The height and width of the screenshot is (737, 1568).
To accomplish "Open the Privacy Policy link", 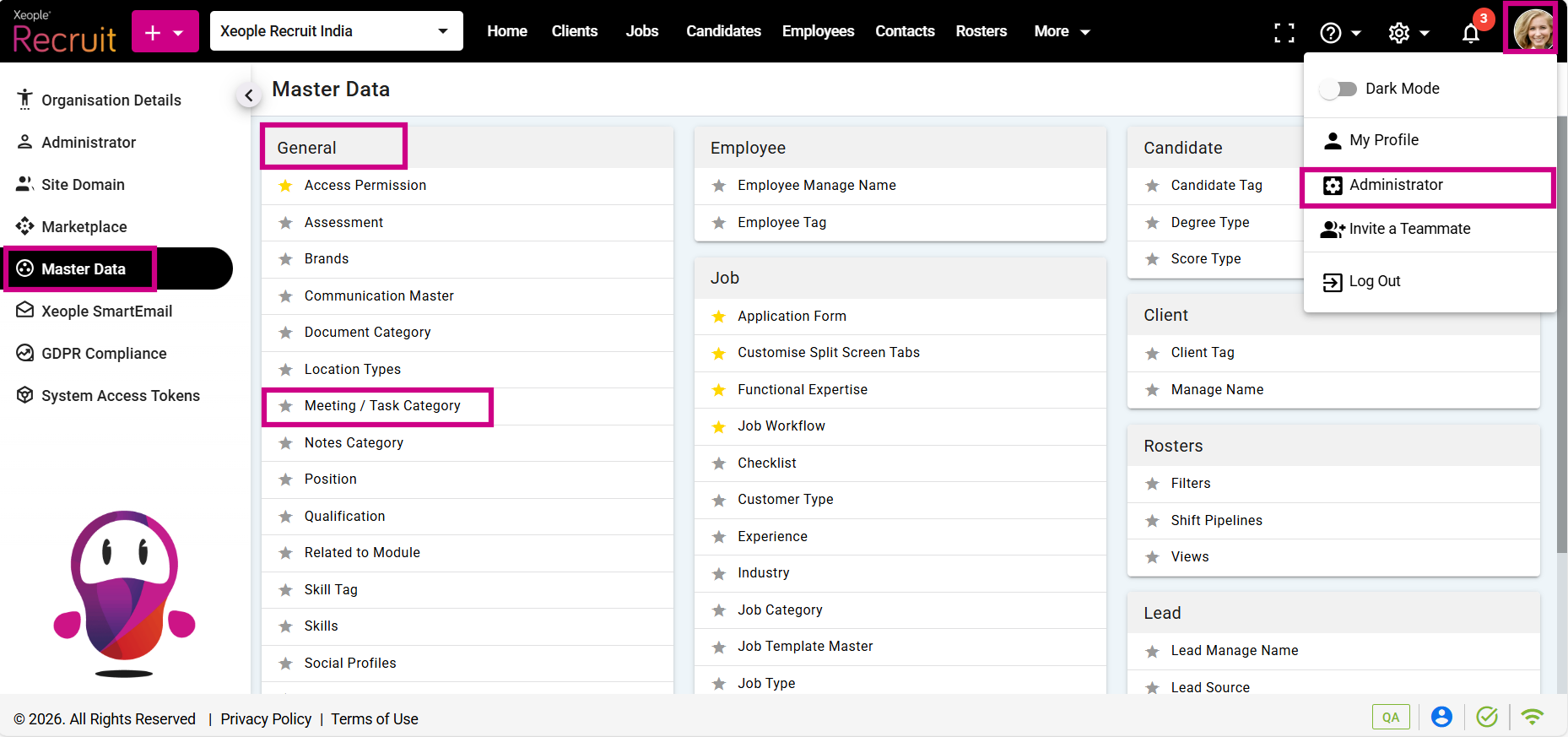I will [x=266, y=718].
